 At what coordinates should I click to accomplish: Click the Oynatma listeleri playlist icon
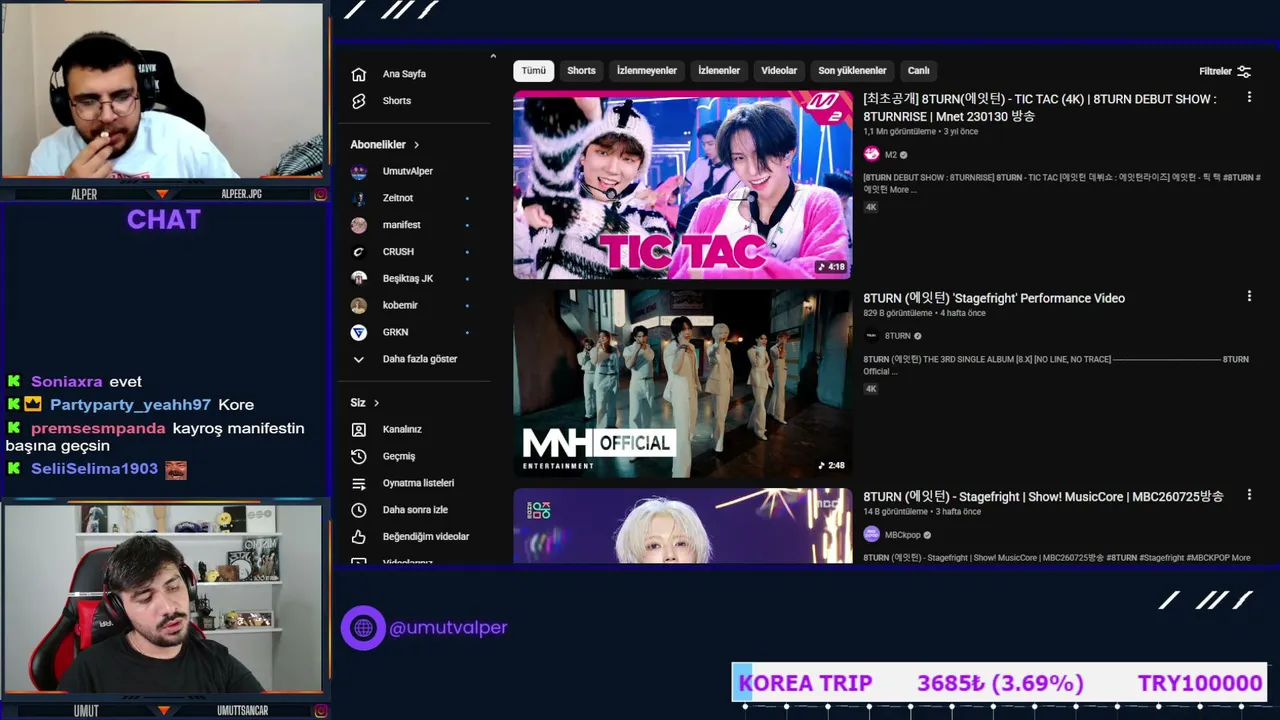(359, 483)
